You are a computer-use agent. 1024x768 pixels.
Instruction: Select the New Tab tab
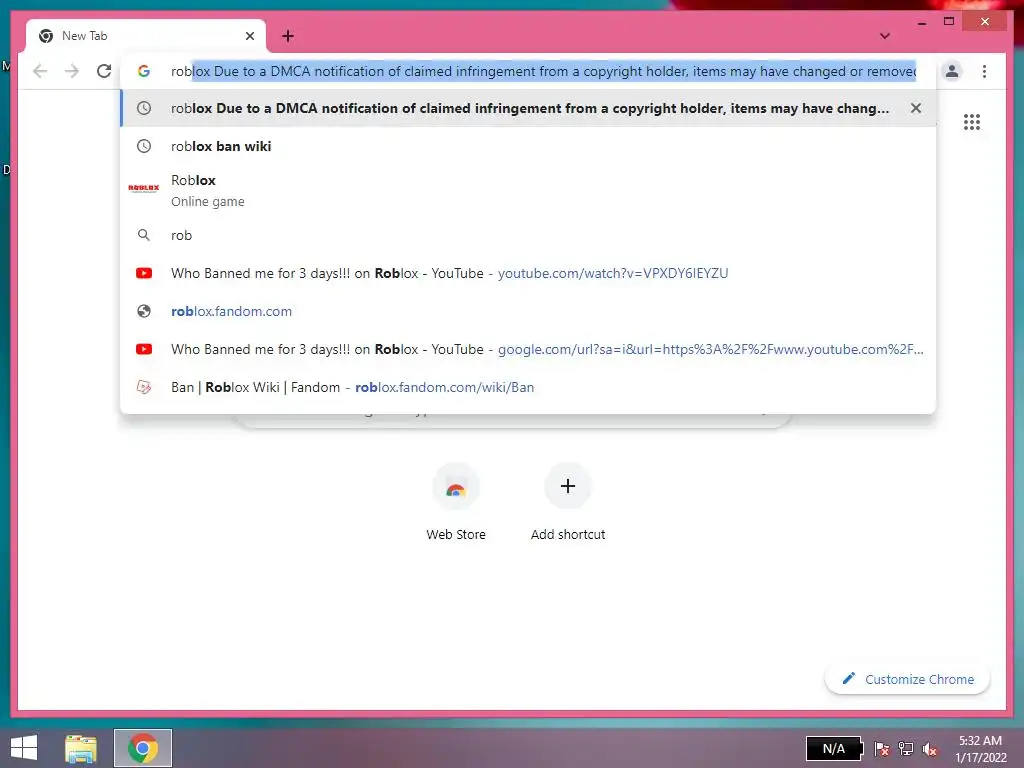pos(146,36)
